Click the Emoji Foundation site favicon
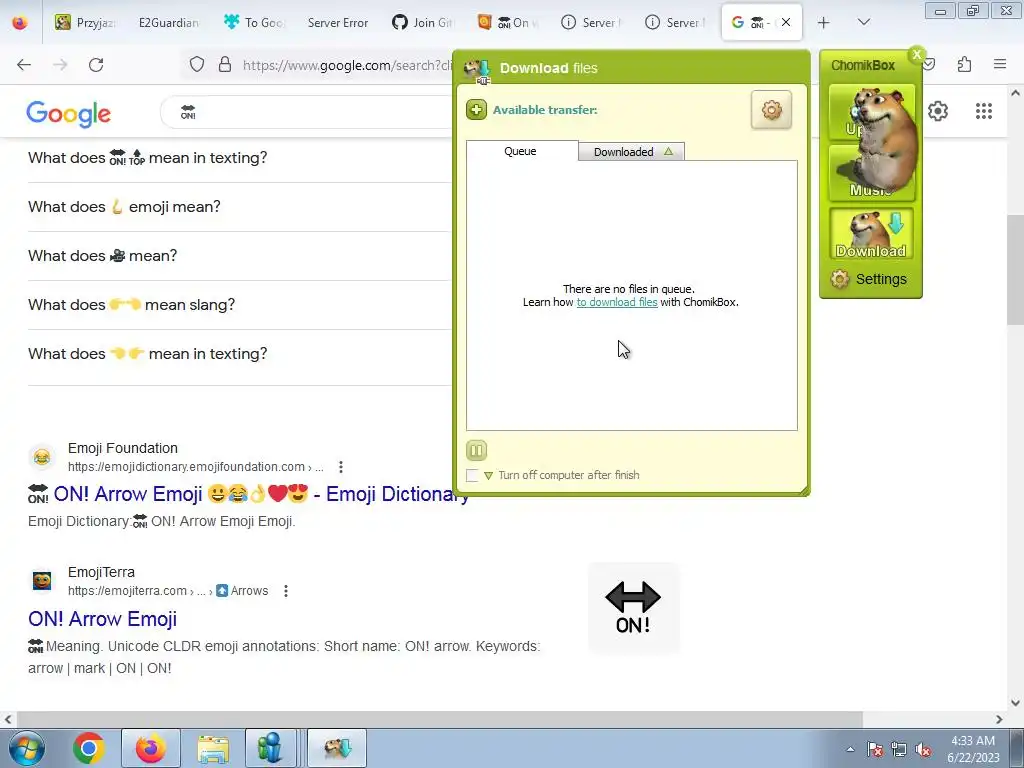Screen dimensions: 1024x768 [42, 457]
